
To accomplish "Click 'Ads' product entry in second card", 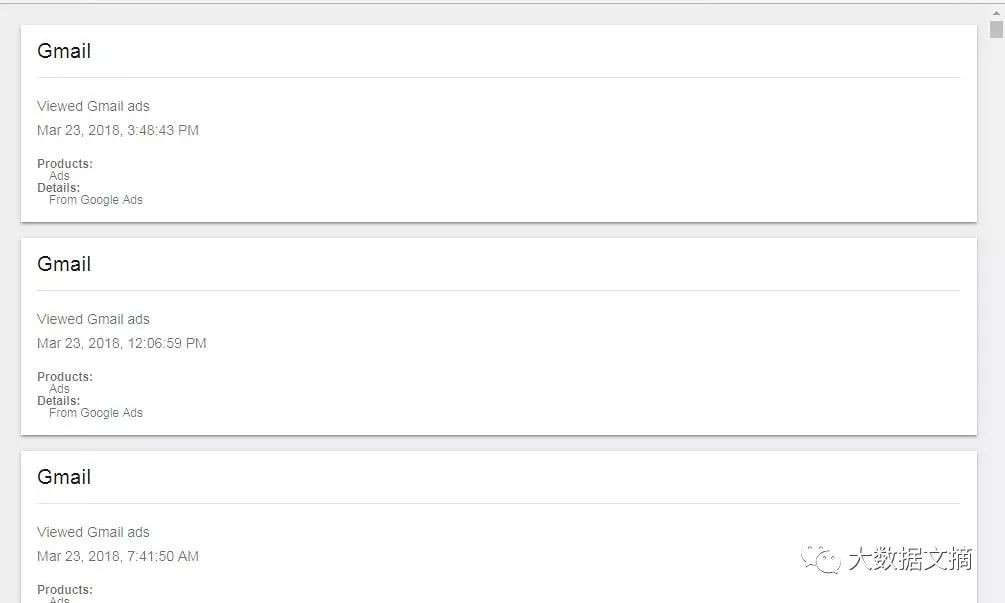I will click(59, 388).
